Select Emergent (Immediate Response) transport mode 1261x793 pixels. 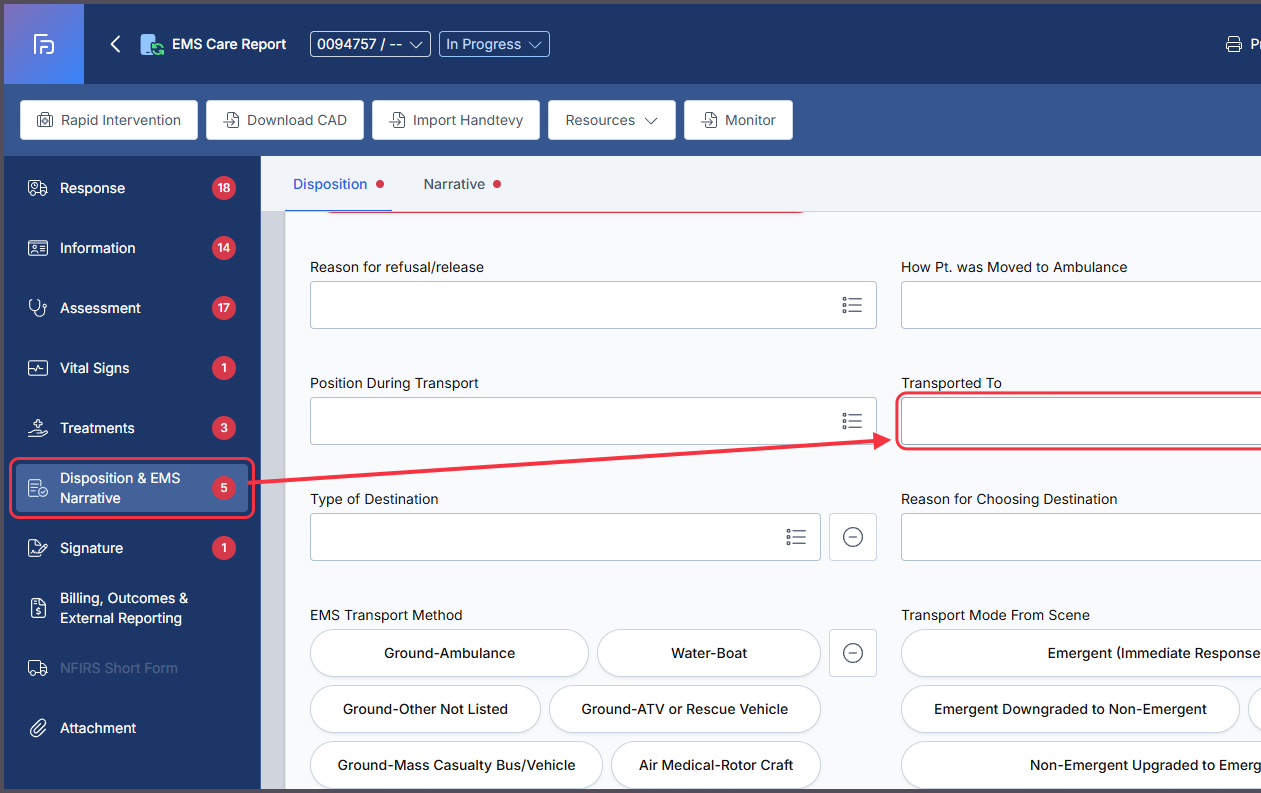(1081, 653)
